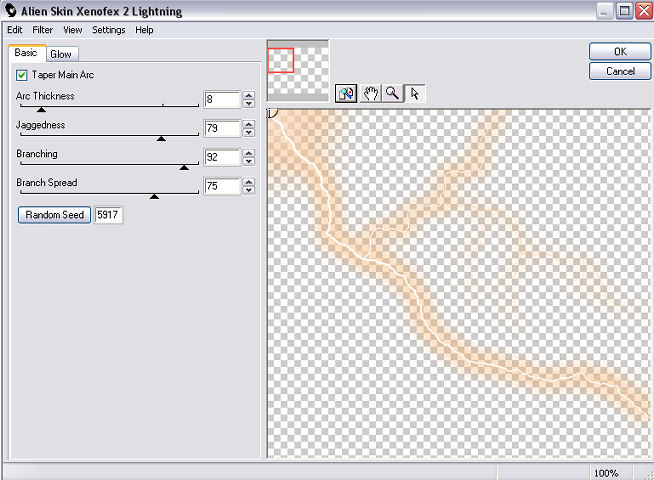Select the arrow pointer tool
Image resolution: width=654 pixels, height=480 pixels.
(415, 93)
